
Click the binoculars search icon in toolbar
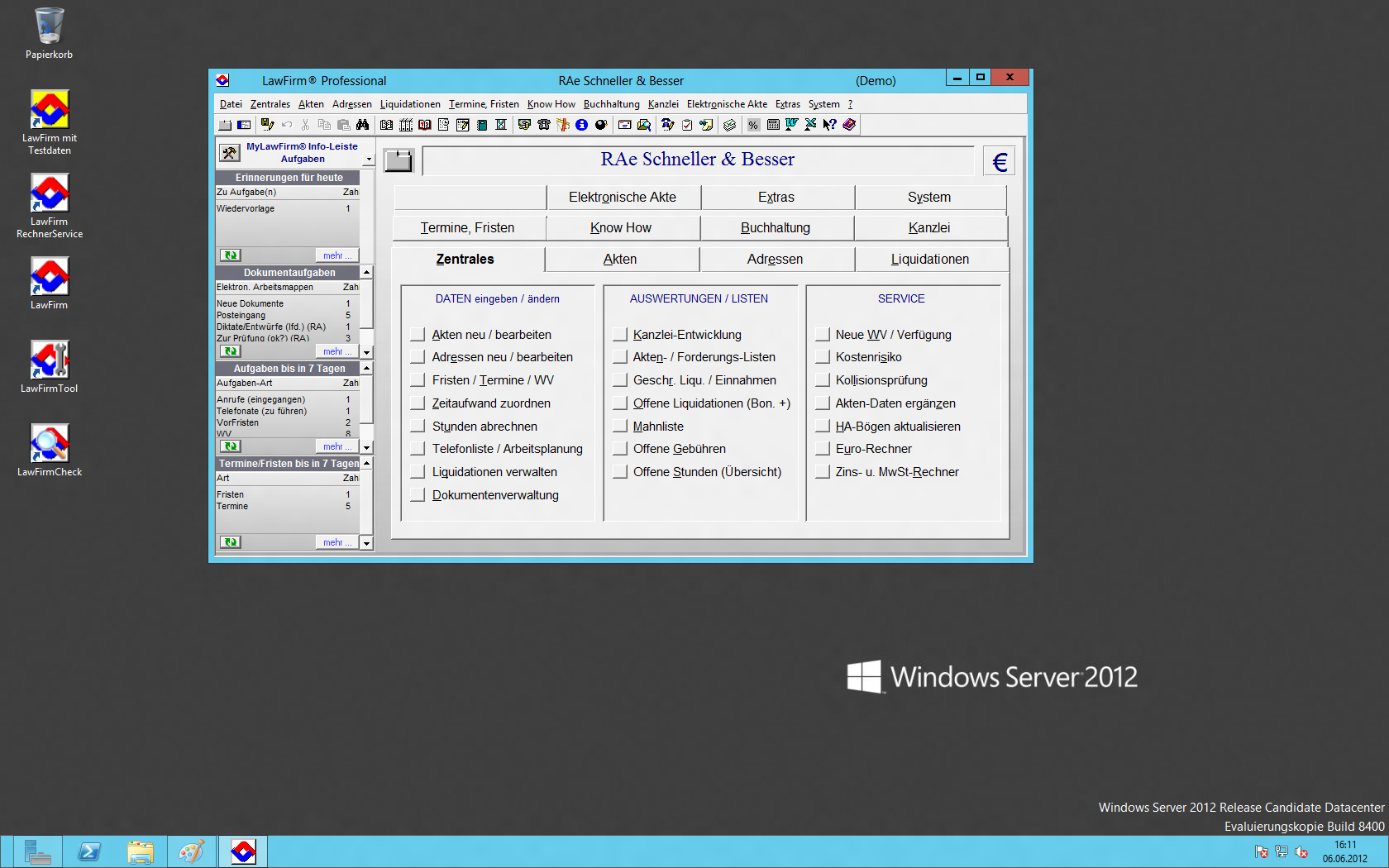tap(362, 125)
